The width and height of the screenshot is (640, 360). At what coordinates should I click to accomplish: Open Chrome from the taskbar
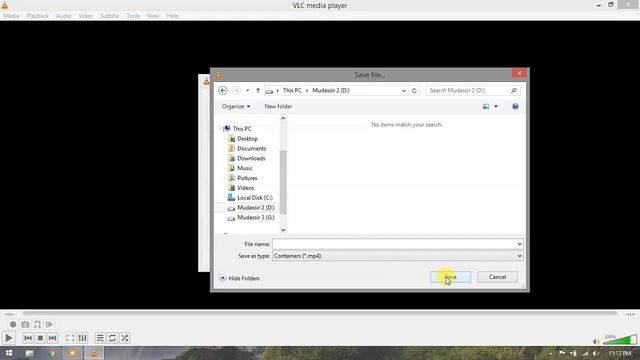point(51,353)
